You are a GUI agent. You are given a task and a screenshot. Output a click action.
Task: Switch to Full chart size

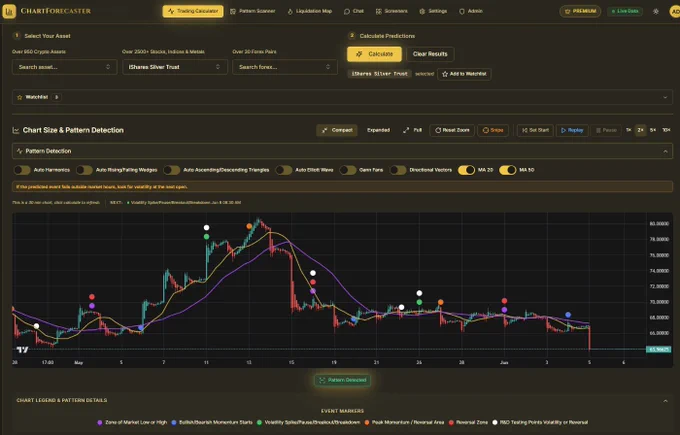pyautogui.click(x=412, y=130)
